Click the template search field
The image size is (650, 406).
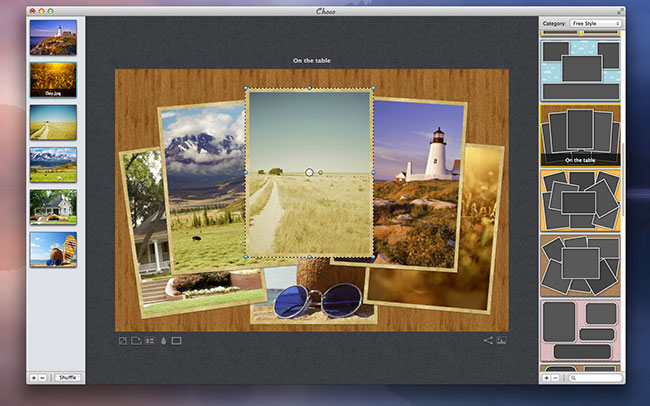tap(596, 378)
